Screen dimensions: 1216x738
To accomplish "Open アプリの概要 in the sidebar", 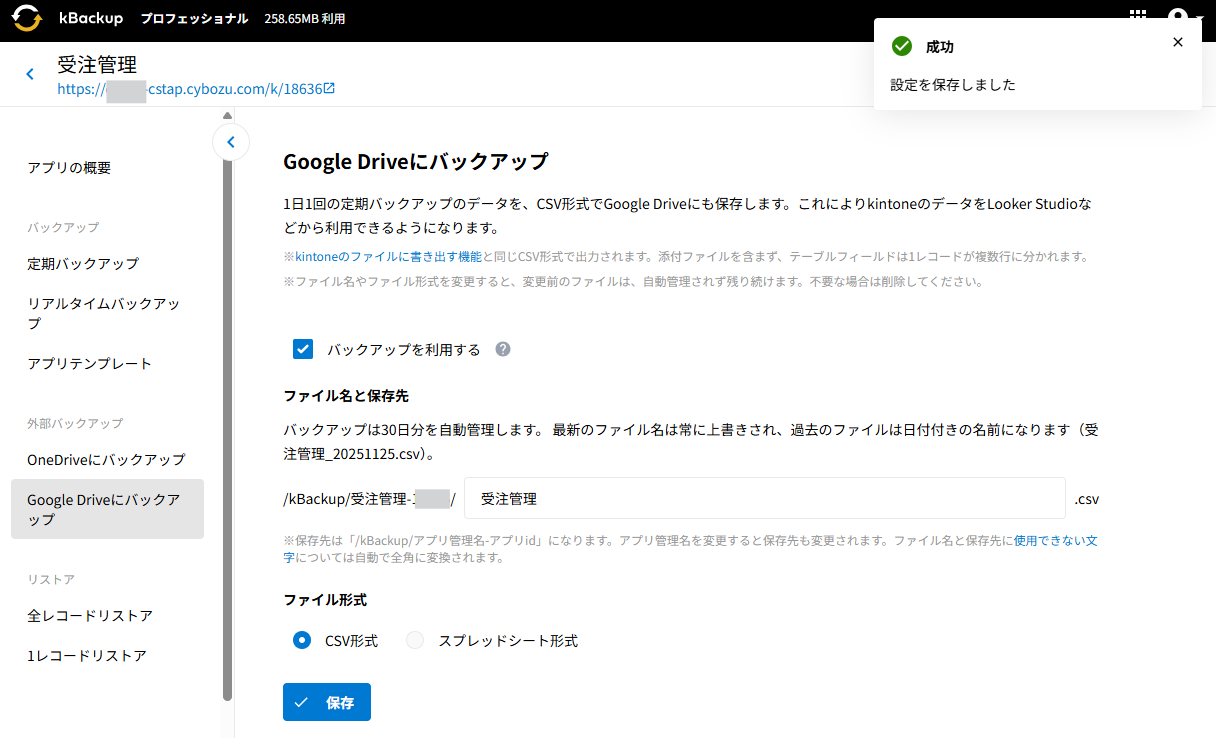I will tap(69, 168).
